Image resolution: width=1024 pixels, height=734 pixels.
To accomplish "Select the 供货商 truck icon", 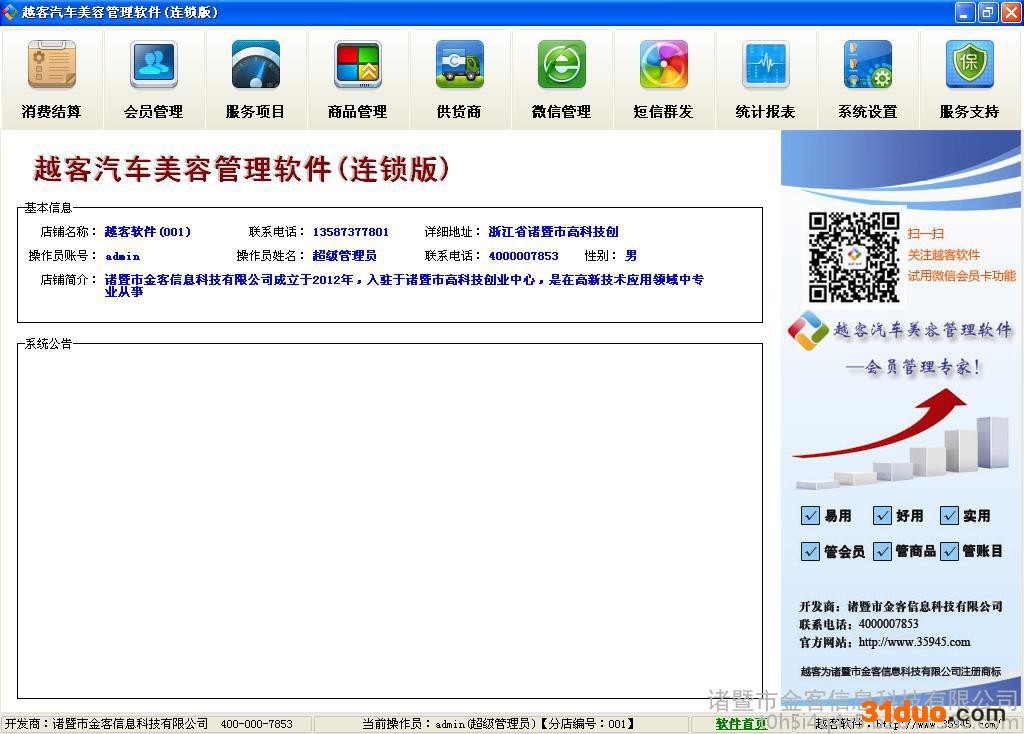I will pyautogui.click(x=459, y=66).
